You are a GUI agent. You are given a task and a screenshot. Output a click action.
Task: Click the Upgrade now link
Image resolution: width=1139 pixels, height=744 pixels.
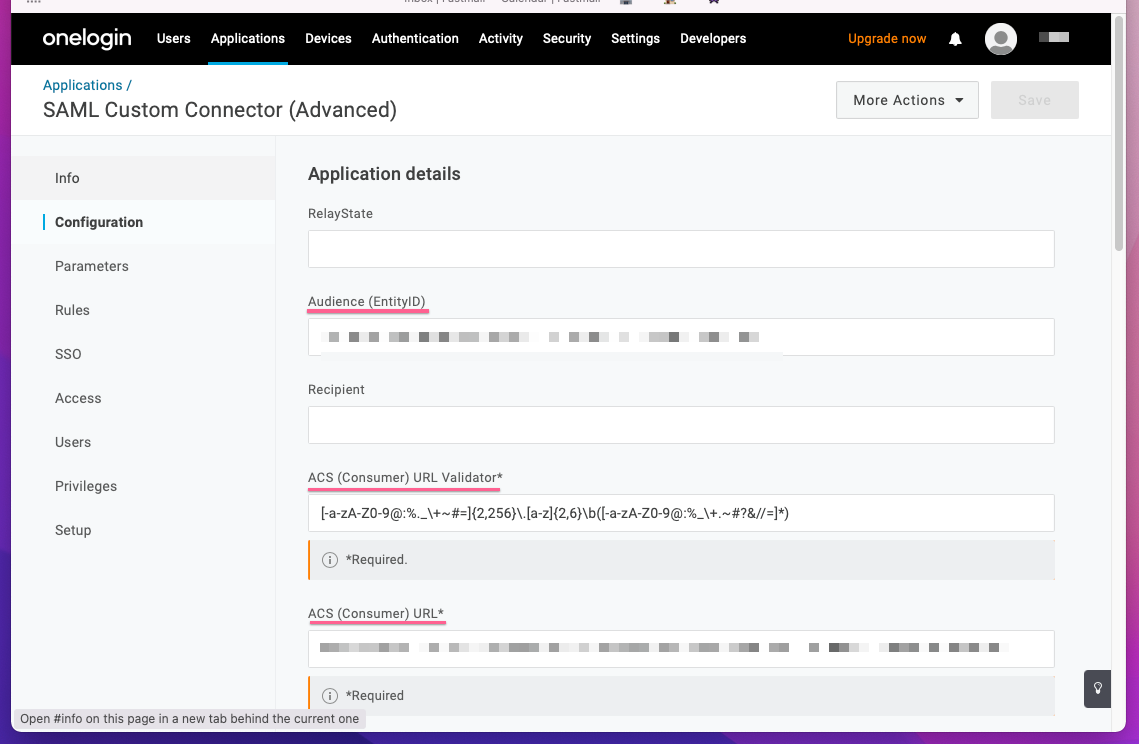(x=886, y=38)
